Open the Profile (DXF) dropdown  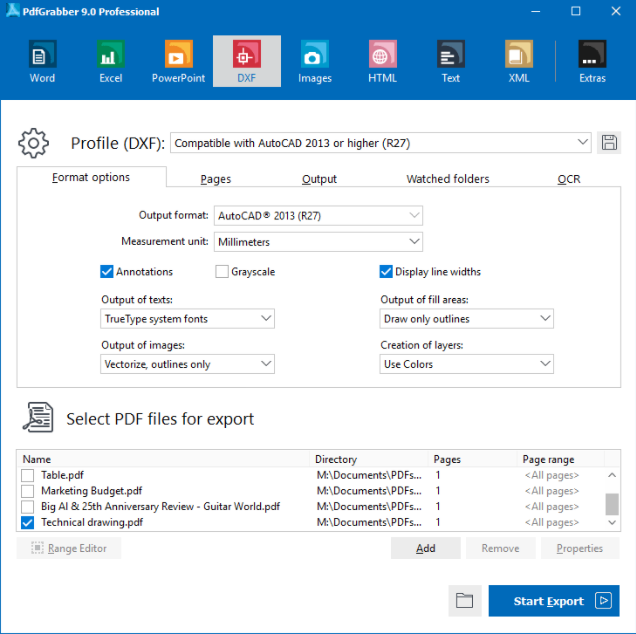click(x=380, y=143)
